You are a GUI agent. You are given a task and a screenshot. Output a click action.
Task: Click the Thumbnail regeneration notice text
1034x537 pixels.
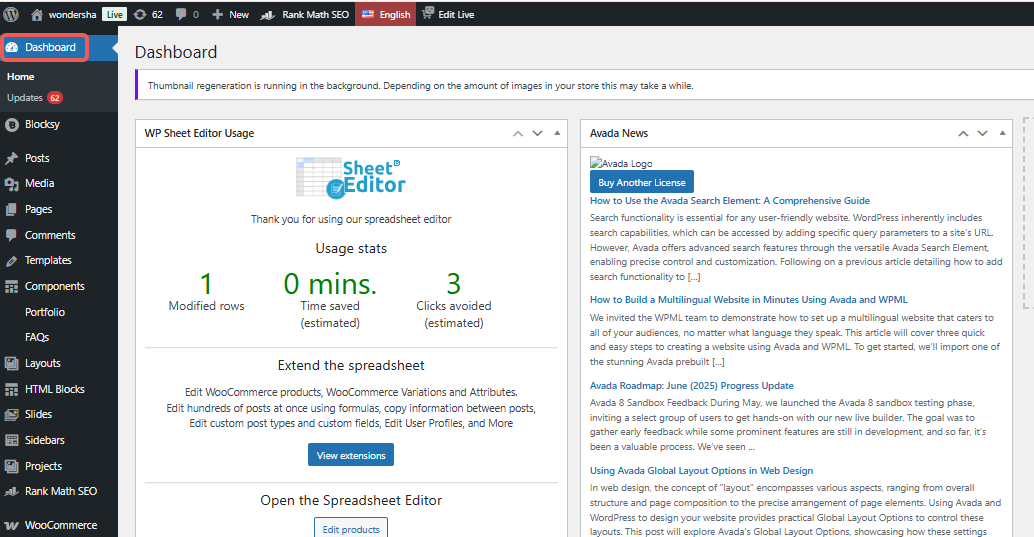[x=421, y=86]
